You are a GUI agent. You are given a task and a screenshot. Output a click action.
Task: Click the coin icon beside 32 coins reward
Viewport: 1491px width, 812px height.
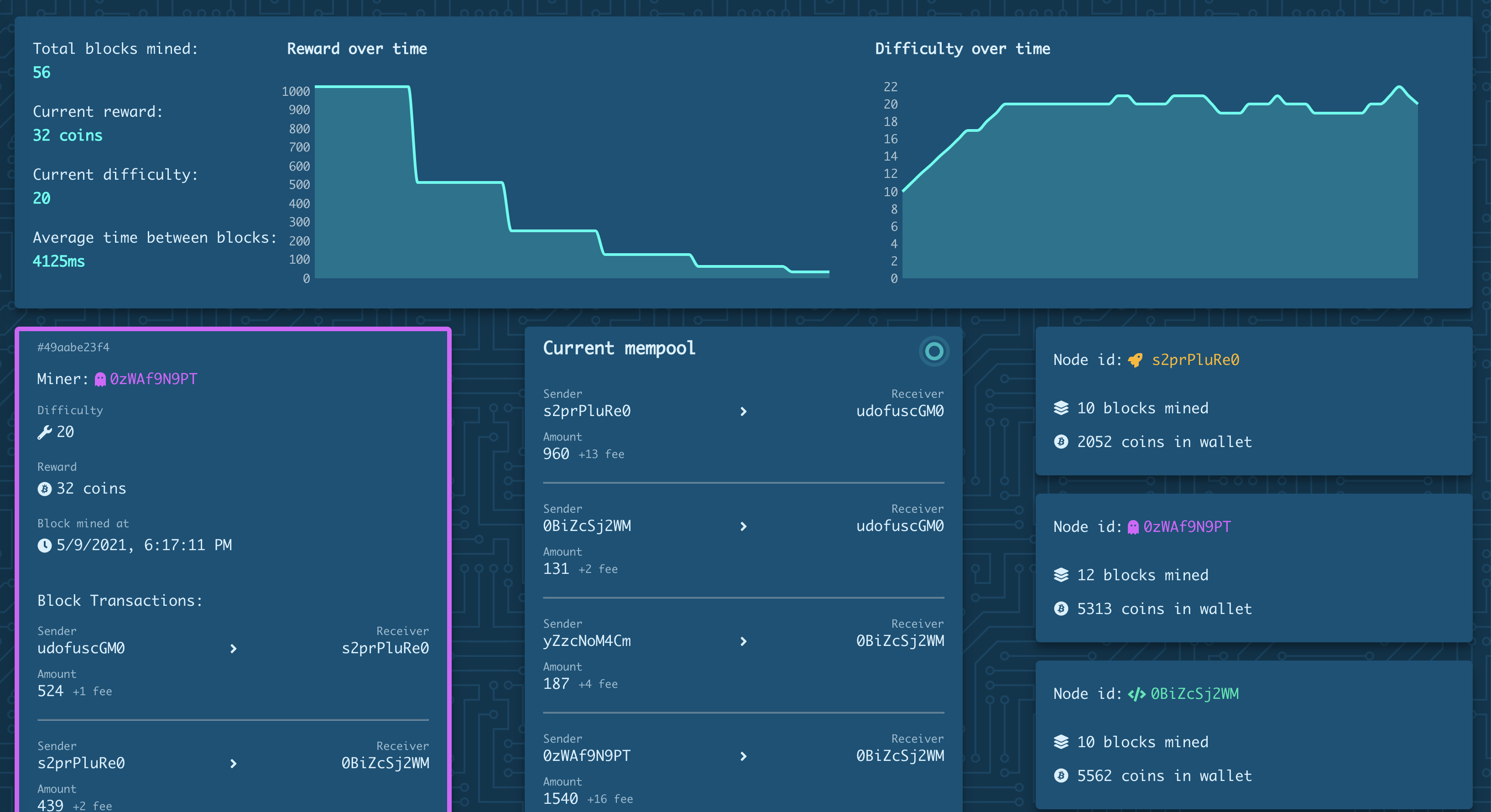click(x=45, y=489)
